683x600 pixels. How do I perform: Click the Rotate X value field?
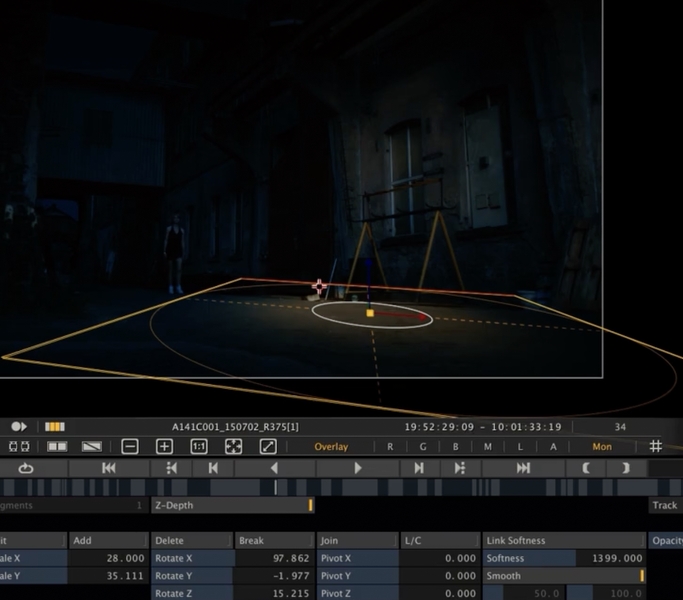point(274,558)
